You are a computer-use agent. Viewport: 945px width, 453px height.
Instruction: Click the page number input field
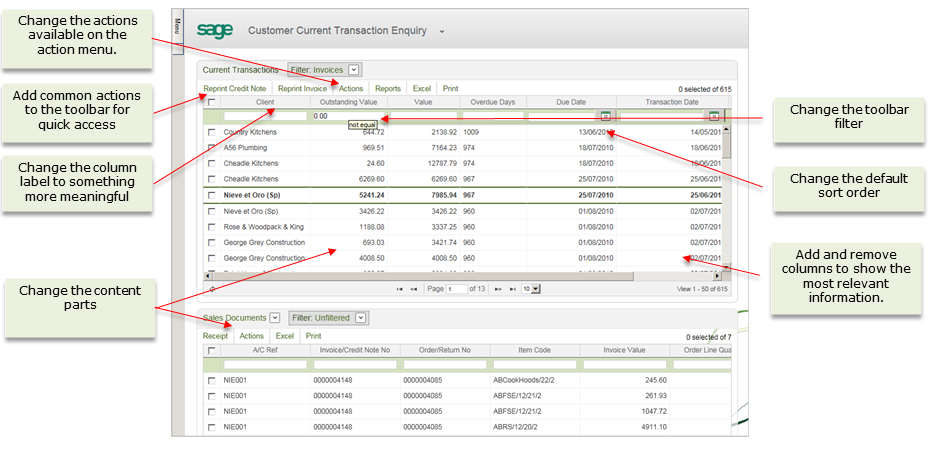click(x=456, y=289)
